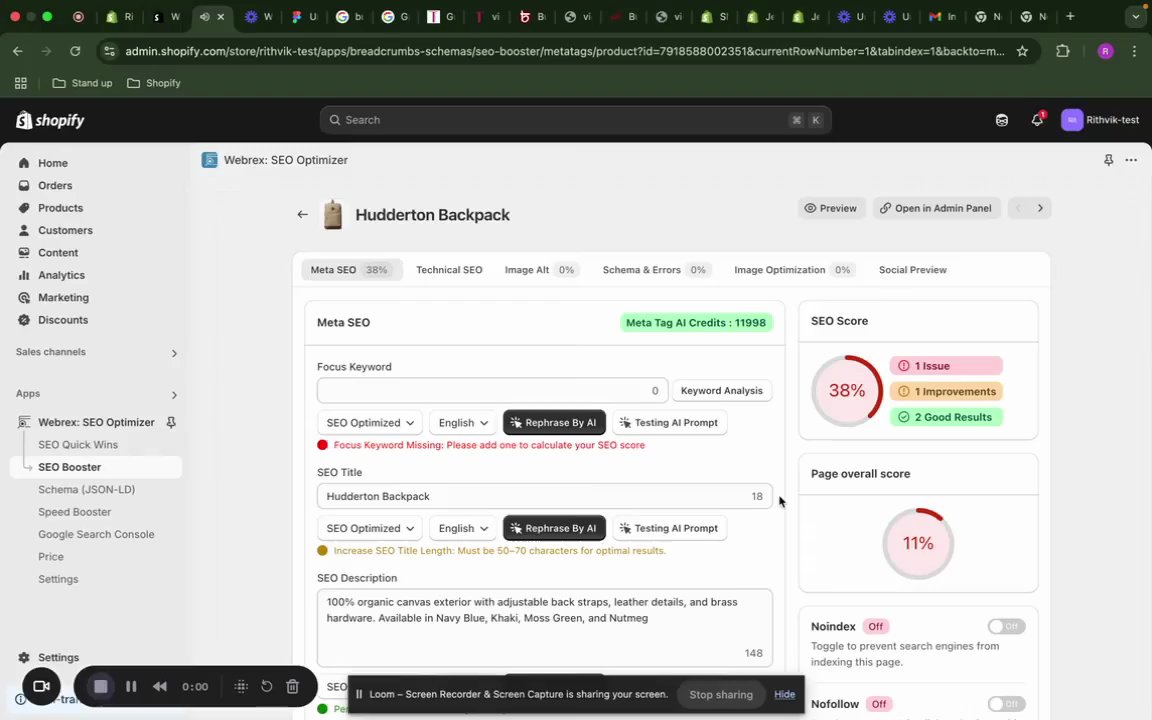Click the Focus Keyword input field
Image resolution: width=1152 pixels, height=720 pixels.
click(492, 390)
